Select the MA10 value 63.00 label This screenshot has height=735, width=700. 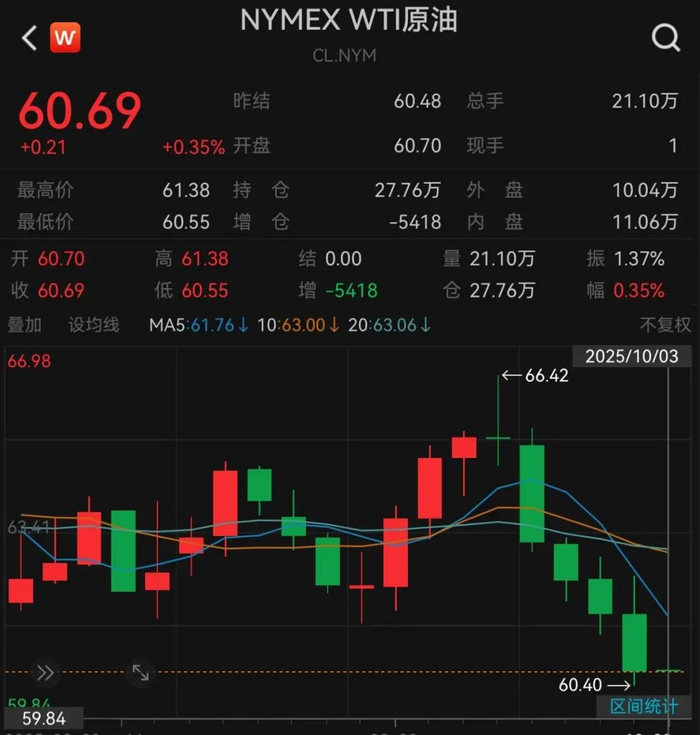(298, 325)
